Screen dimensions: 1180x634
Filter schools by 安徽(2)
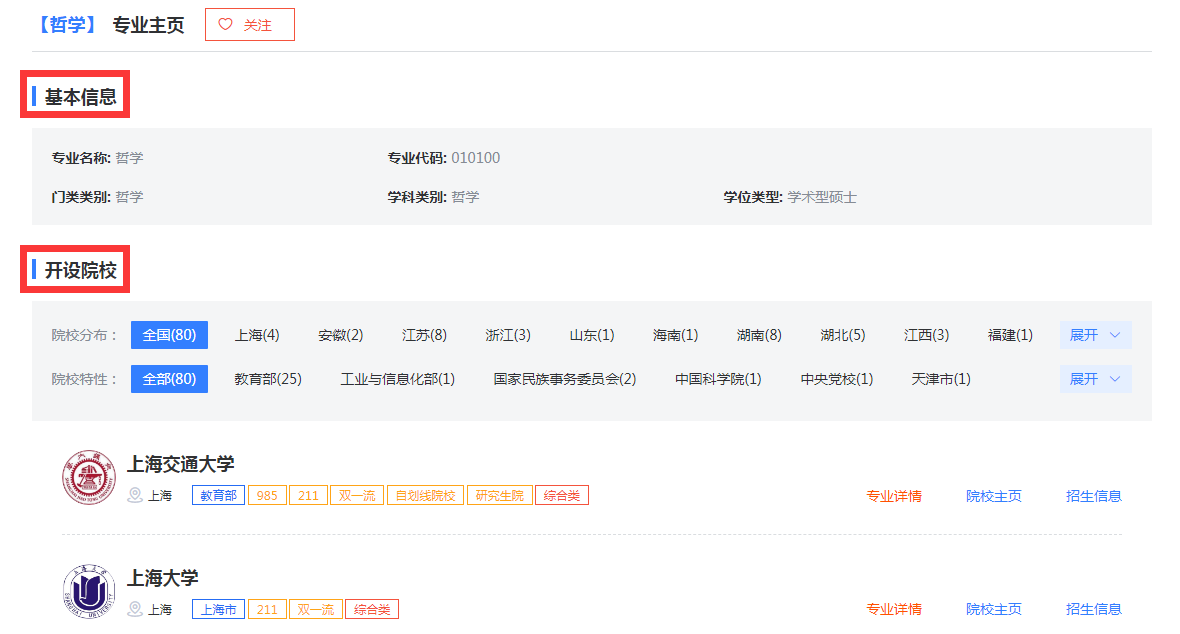click(x=340, y=335)
